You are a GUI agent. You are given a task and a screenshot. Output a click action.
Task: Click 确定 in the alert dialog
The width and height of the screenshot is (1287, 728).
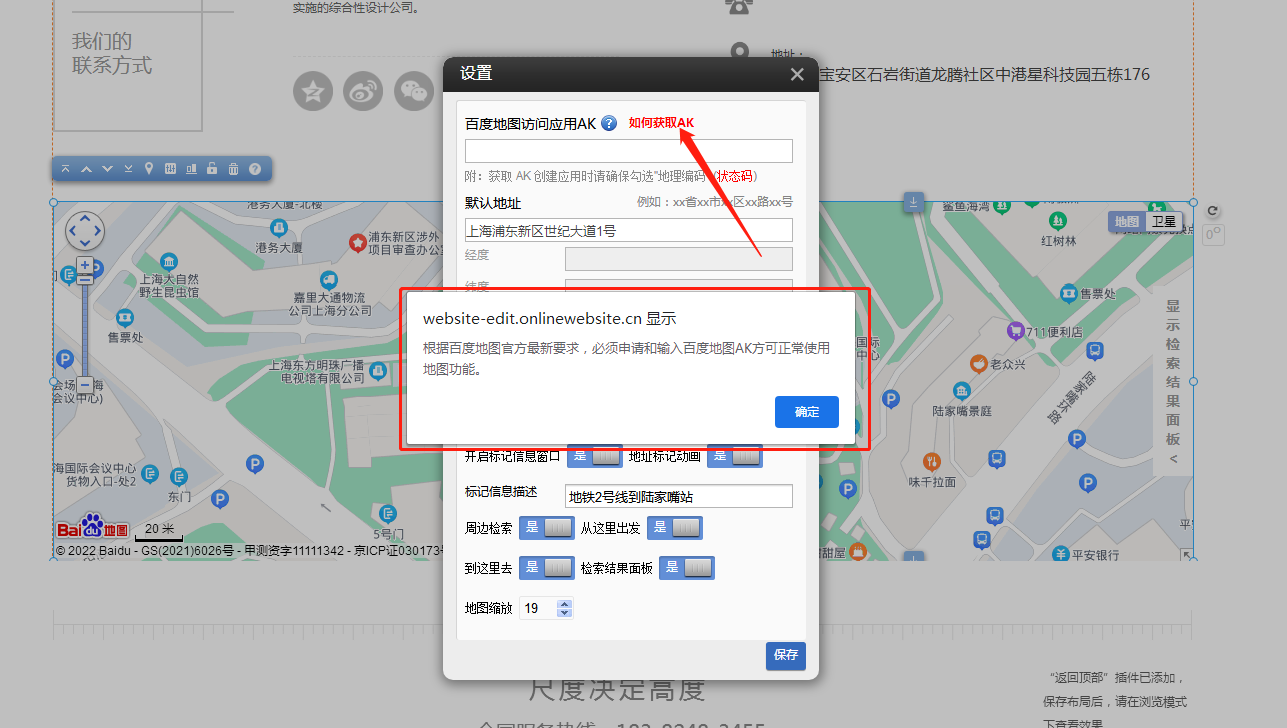(x=806, y=412)
